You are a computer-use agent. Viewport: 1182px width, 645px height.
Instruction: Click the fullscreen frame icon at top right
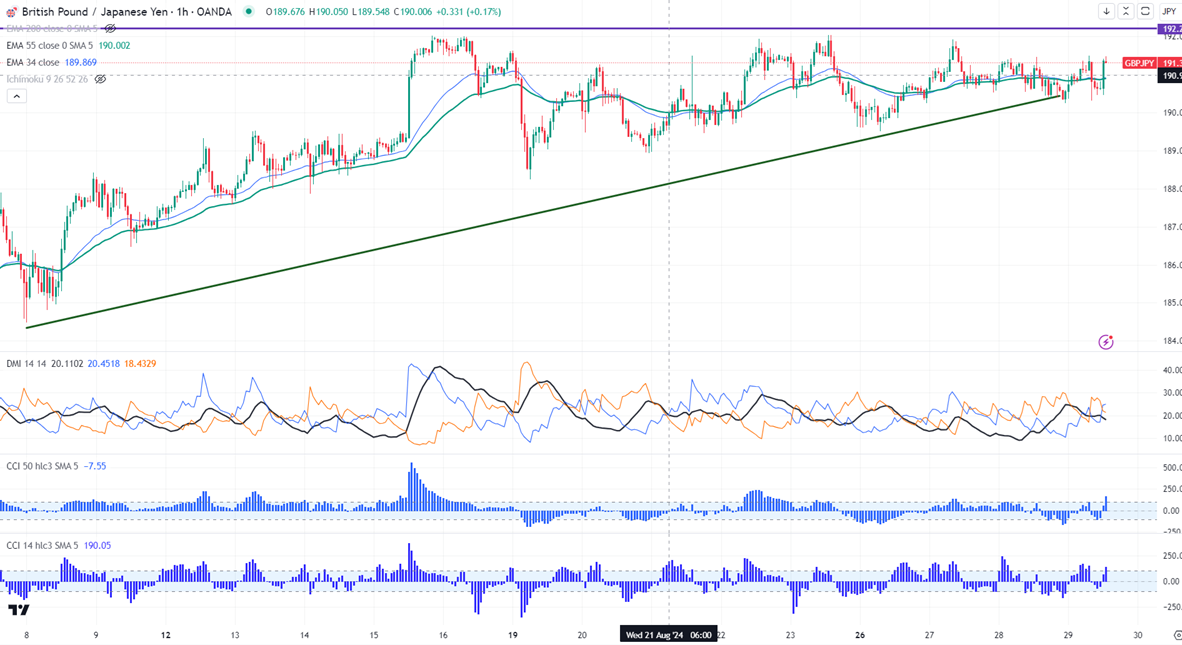coord(1145,11)
